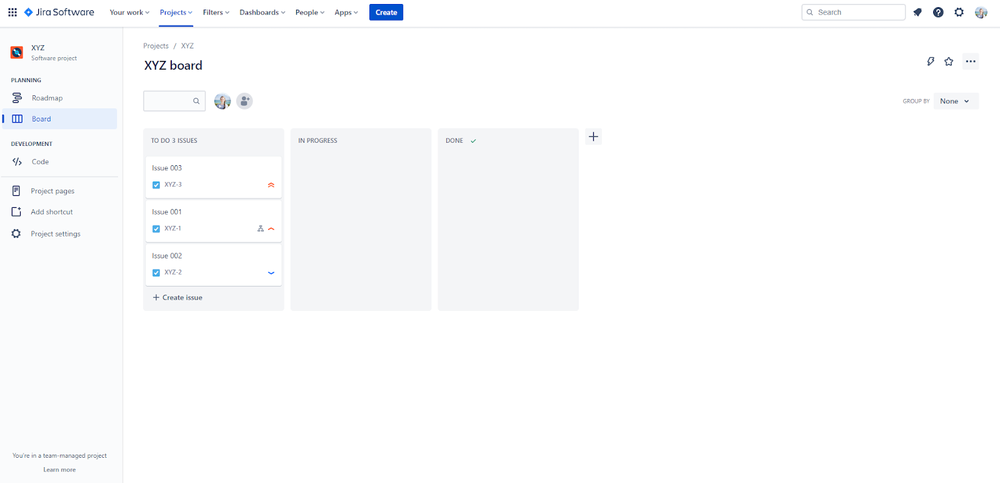Viewport: 1000px width, 483px height.
Task: Click the XYZ-3 issue key link
Action: (173, 185)
